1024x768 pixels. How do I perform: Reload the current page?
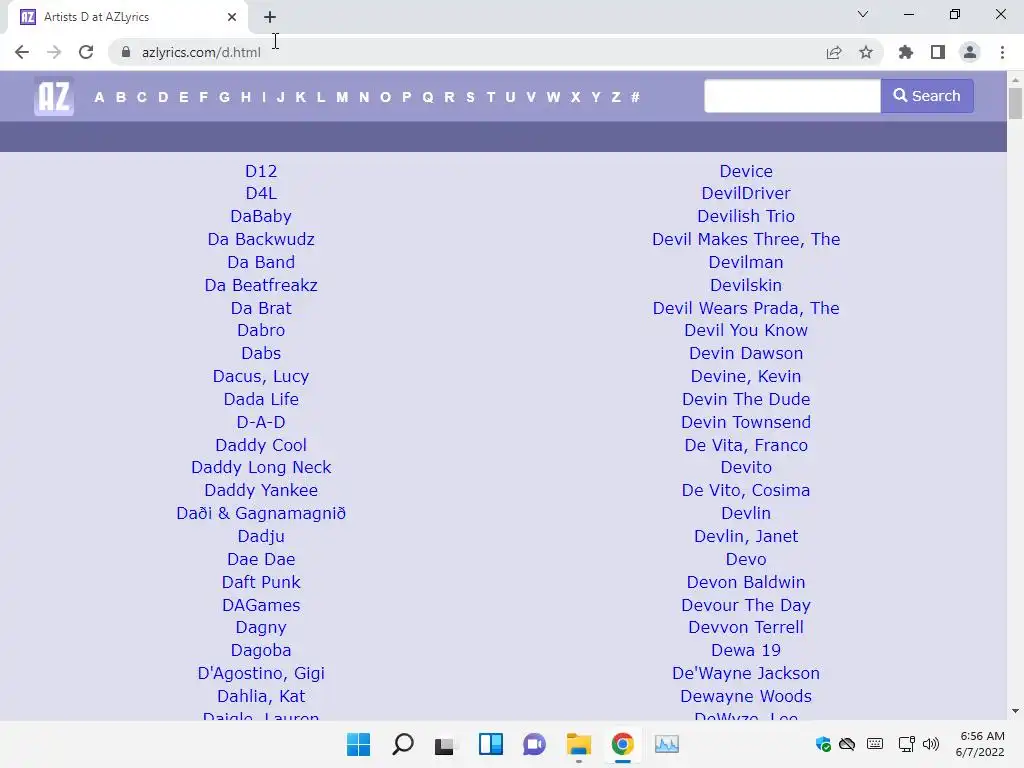[86, 52]
